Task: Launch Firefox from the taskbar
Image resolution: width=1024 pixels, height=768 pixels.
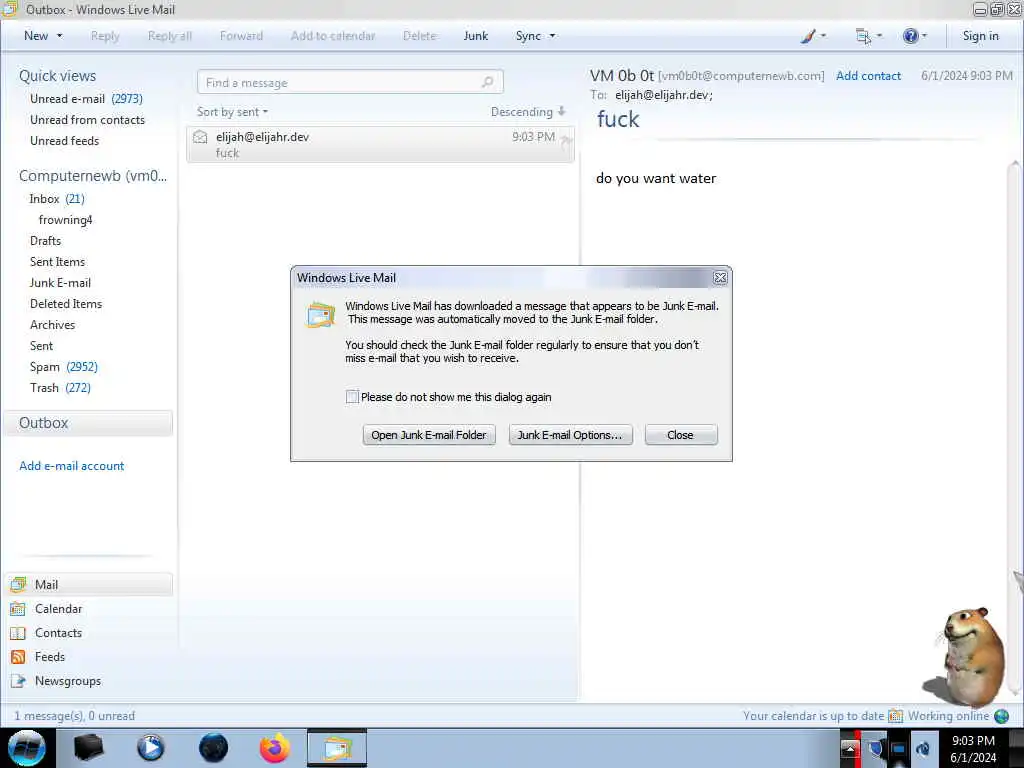Action: (x=275, y=748)
